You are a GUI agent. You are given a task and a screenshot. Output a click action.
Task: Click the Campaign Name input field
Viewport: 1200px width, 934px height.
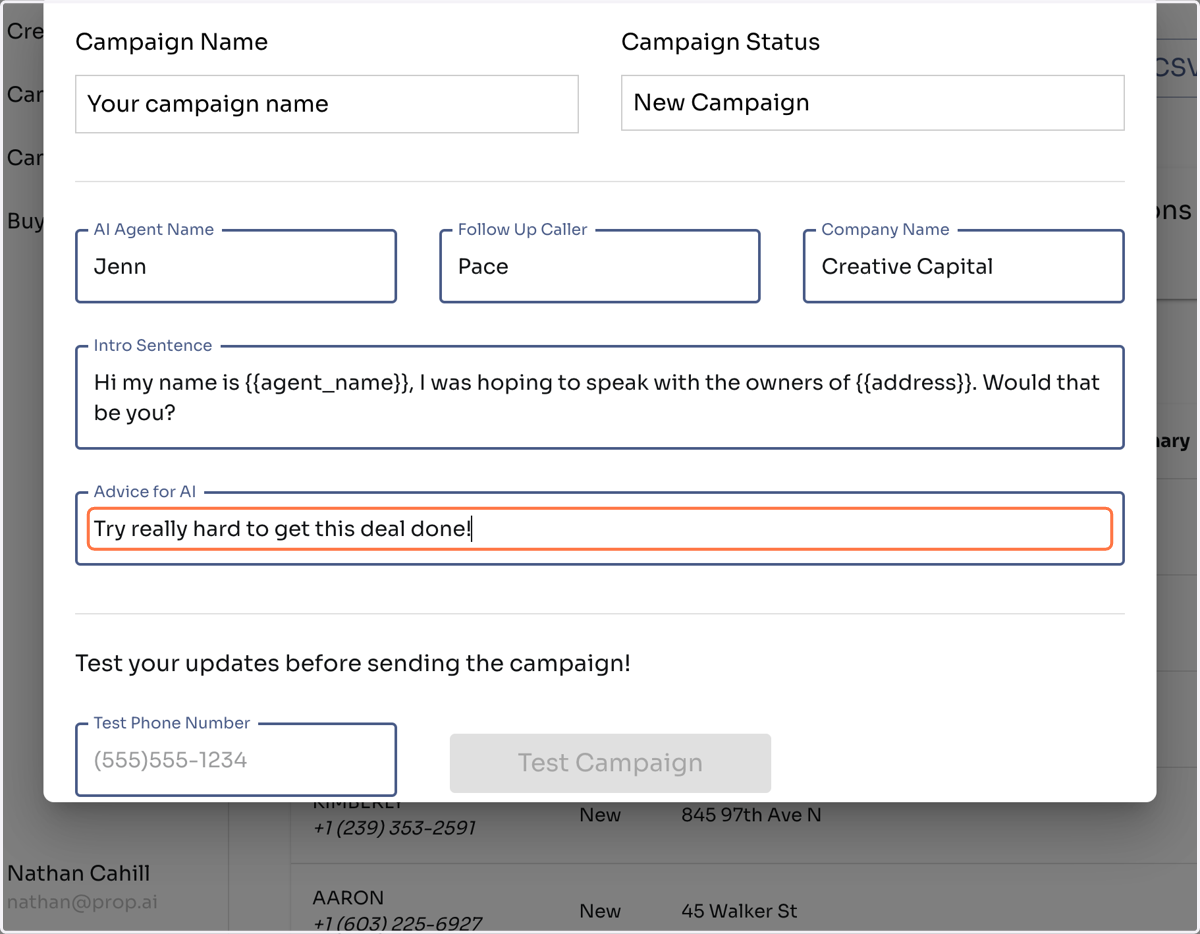[327, 104]
